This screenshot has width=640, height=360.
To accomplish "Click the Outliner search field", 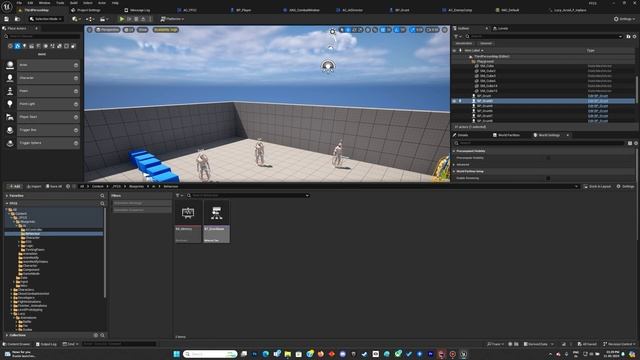I will [544, 36].
